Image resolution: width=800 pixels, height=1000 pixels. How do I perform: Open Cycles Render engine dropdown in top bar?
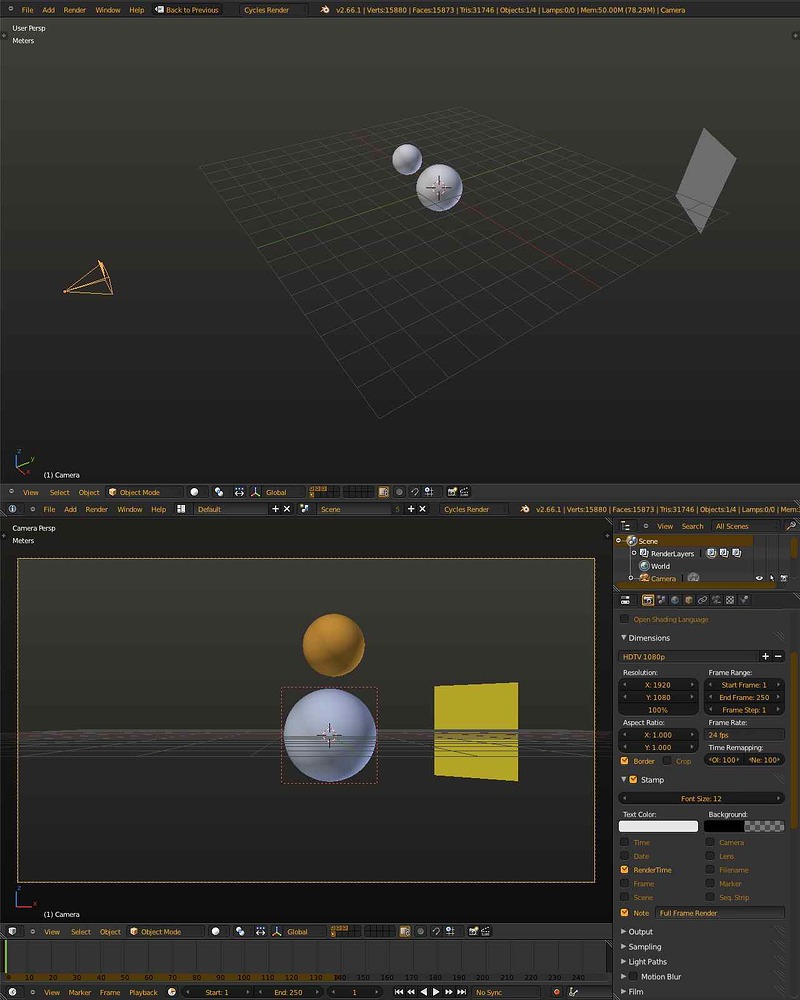pyautogui.click(x=274, y=10)
